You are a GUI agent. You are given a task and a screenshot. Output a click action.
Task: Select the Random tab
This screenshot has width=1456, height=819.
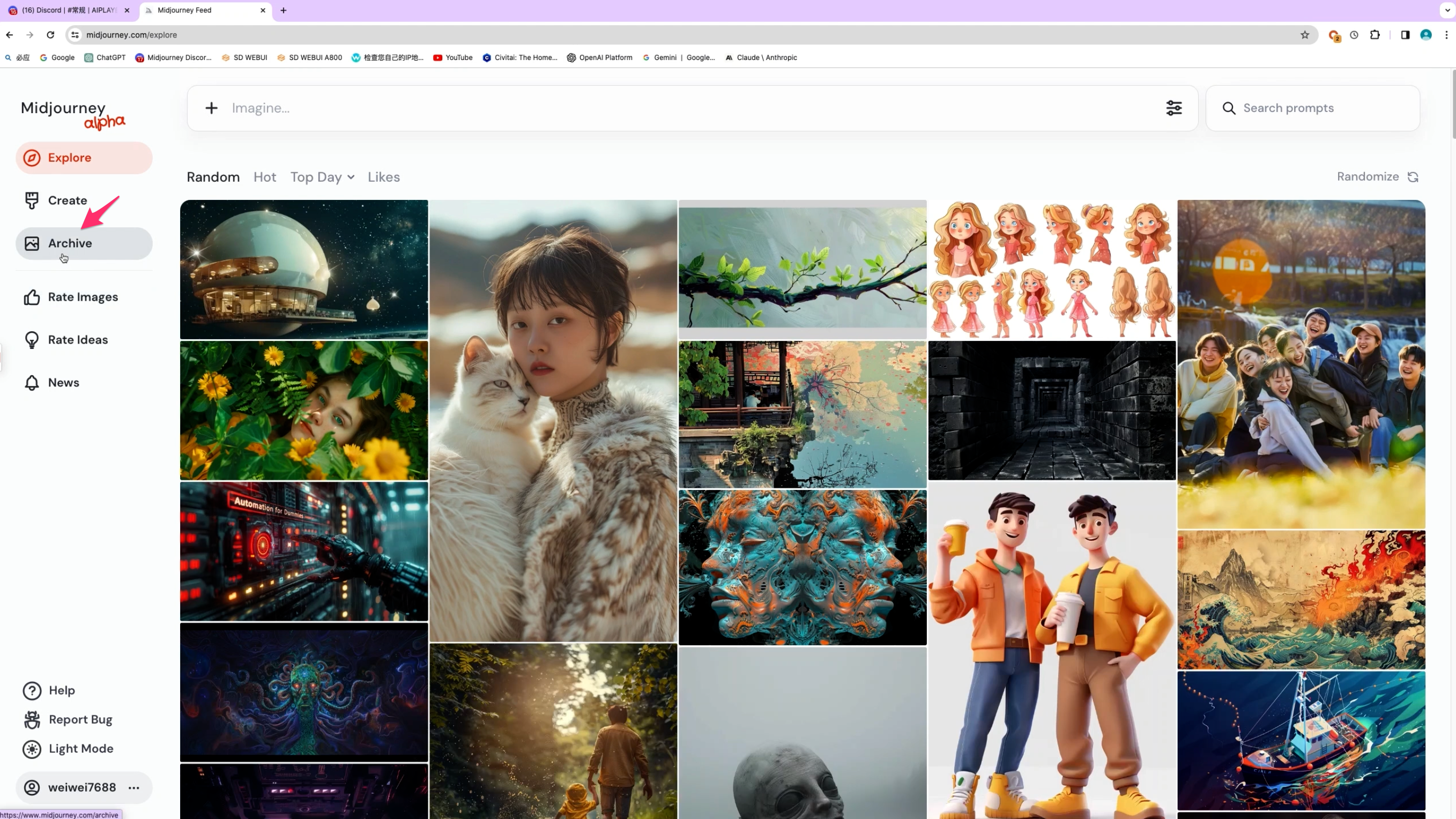click(213, 177)
